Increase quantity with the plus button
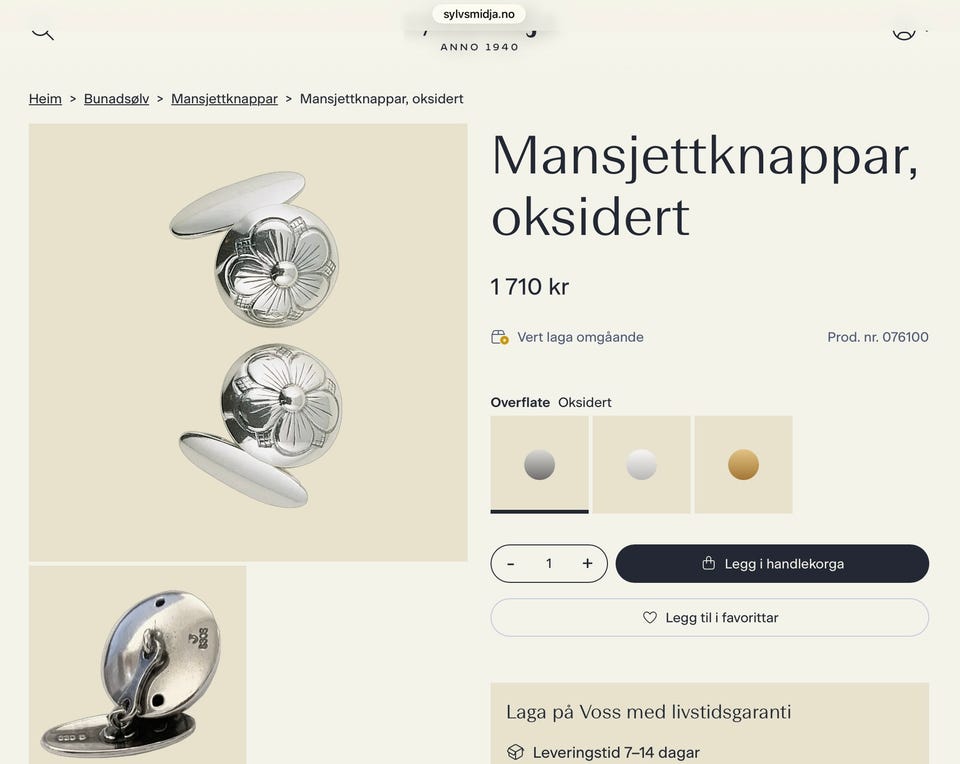 [x=587, y=564]
